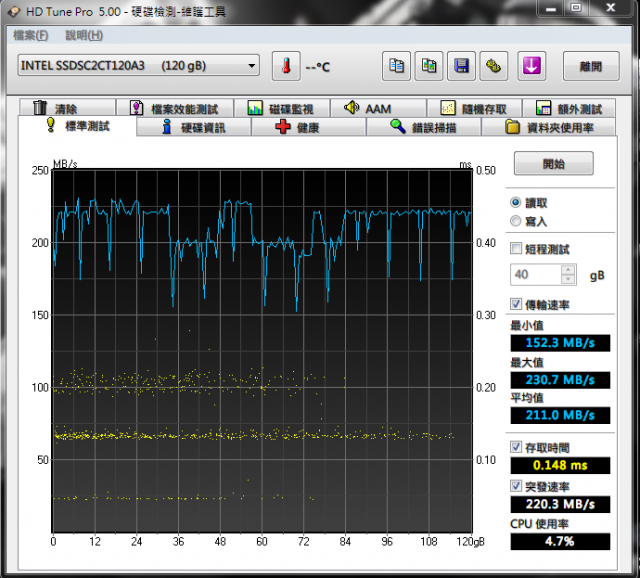Switch to the 額外測試 tab

(x=569, y=108)
